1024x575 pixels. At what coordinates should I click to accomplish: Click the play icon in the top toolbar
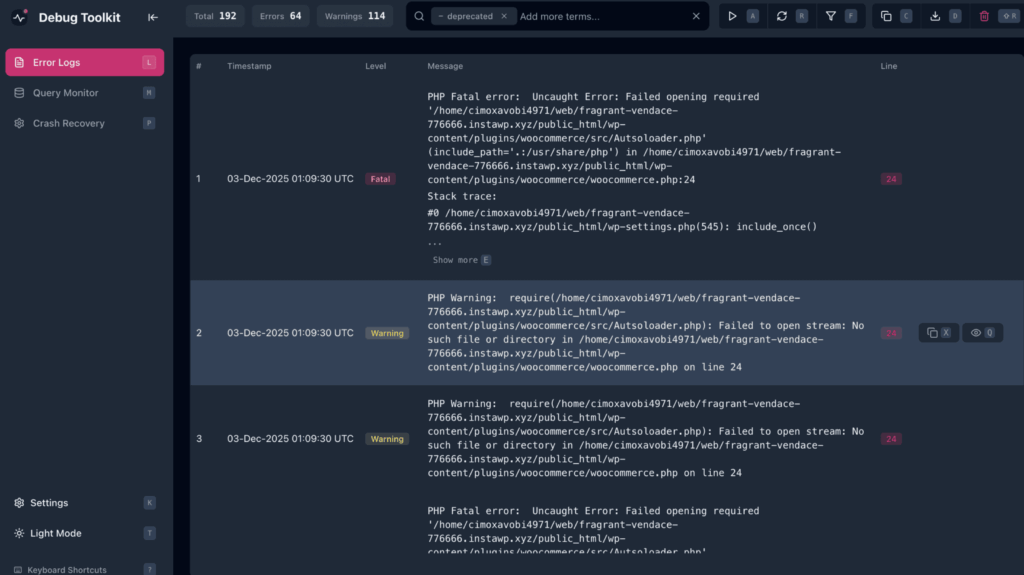(732, 16)
